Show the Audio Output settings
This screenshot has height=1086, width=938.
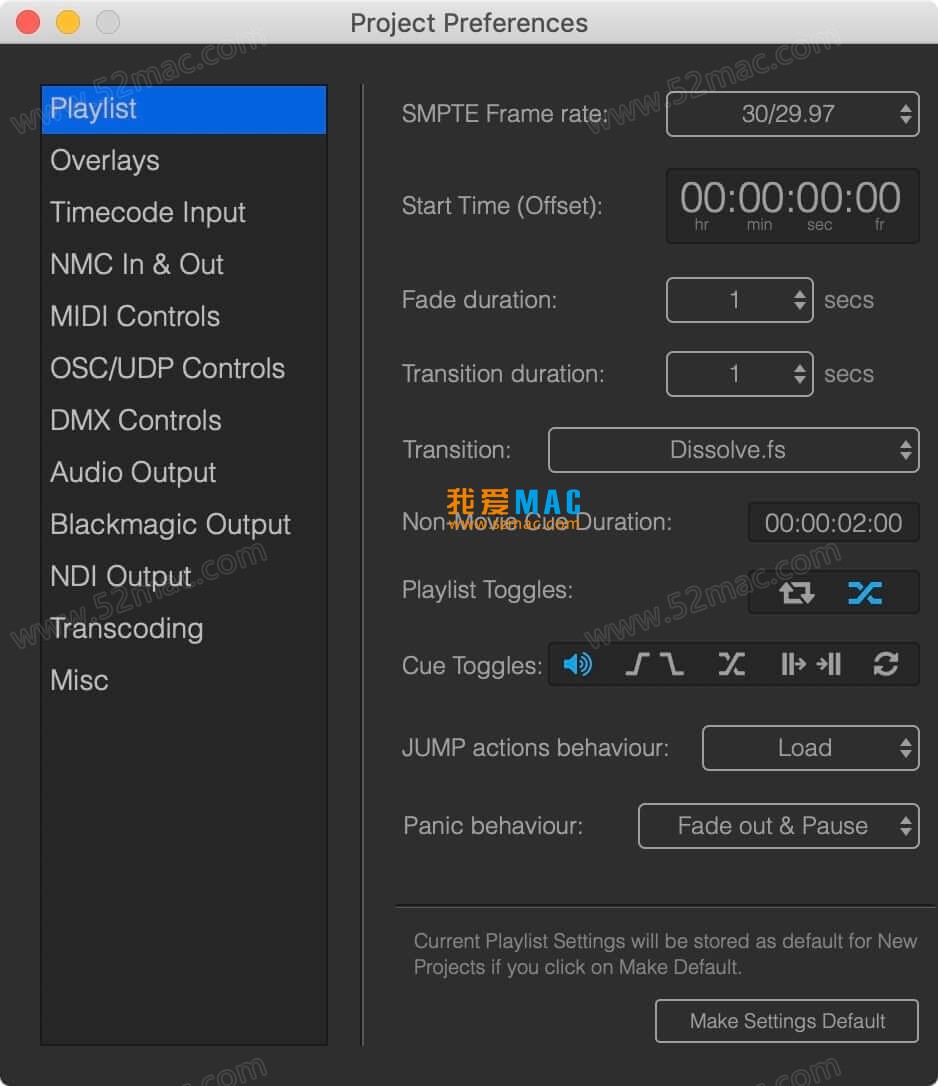[x=184, y=472]
